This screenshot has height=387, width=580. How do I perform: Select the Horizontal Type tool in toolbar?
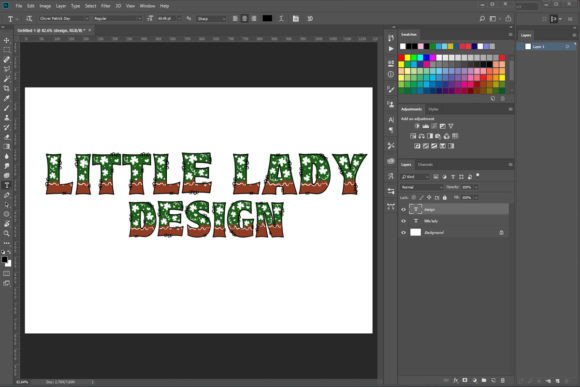pos(6,185)
